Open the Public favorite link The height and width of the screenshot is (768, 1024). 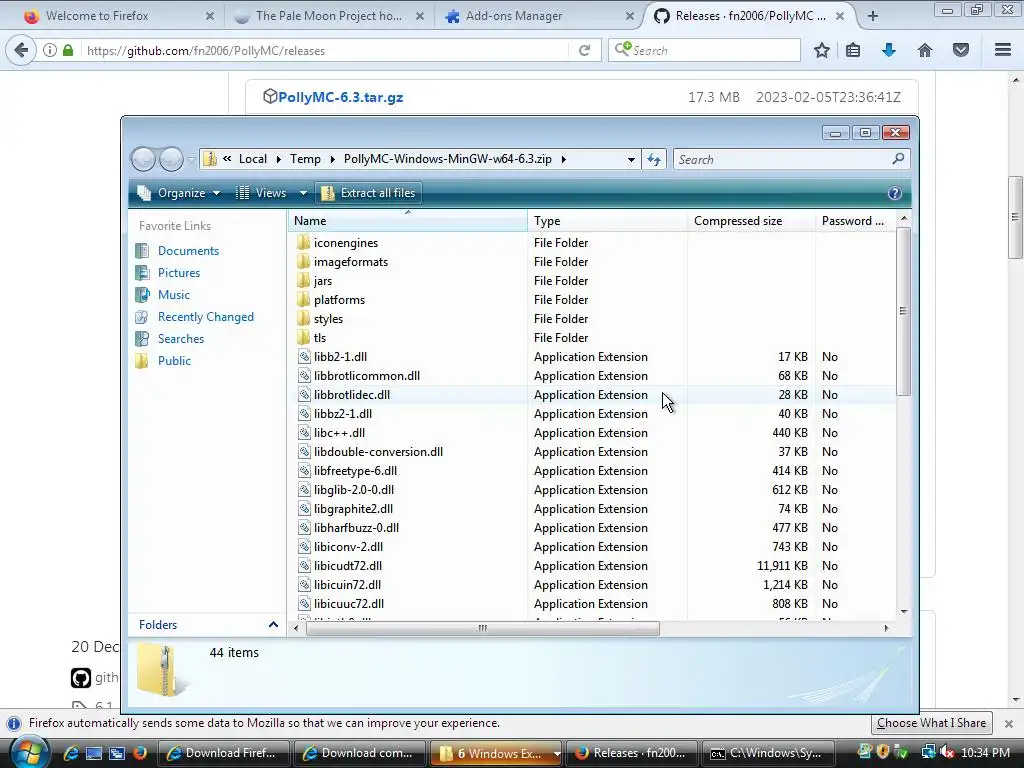174,360
